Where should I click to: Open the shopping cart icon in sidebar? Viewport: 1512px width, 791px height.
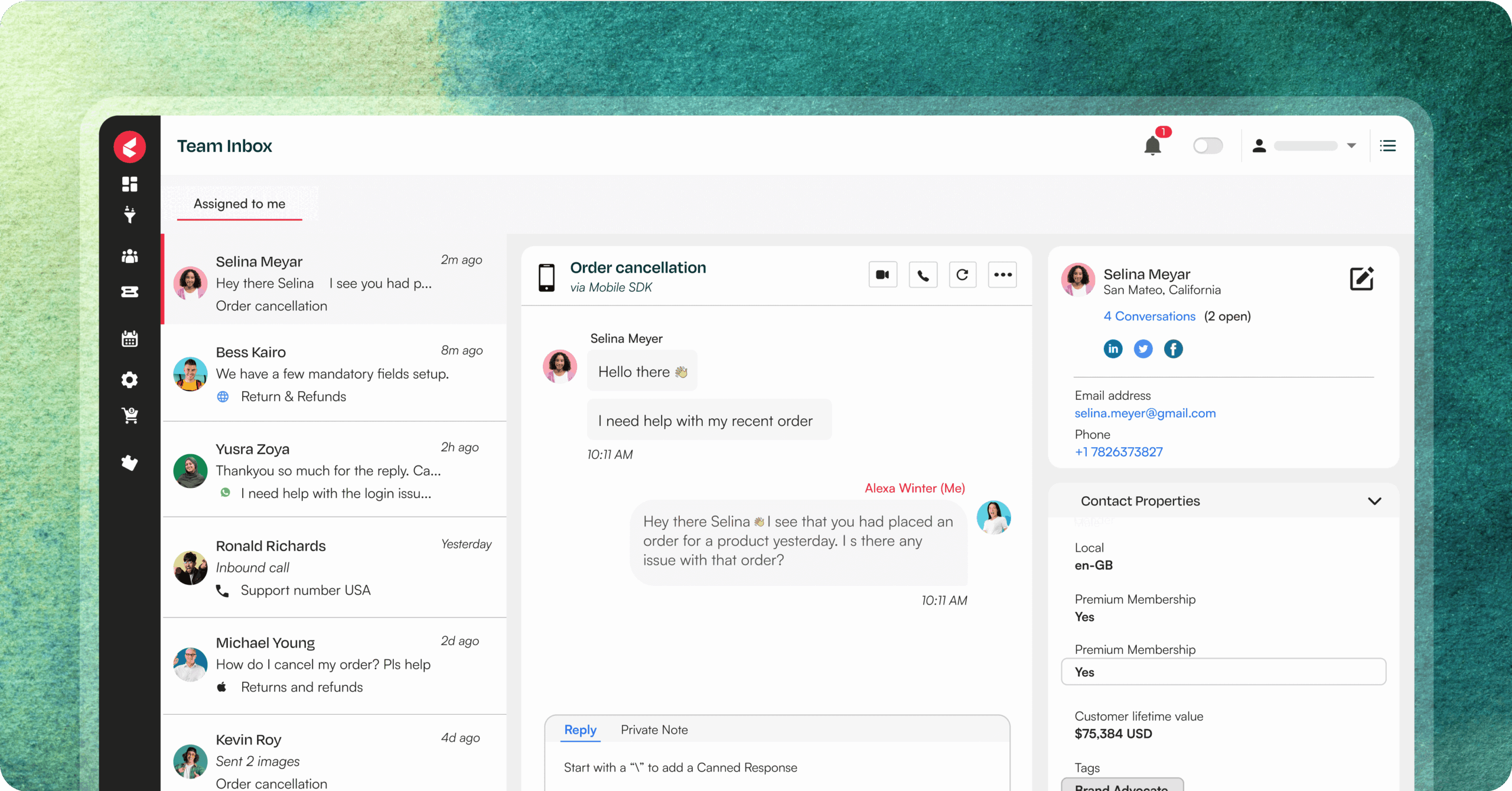point(130,416)
